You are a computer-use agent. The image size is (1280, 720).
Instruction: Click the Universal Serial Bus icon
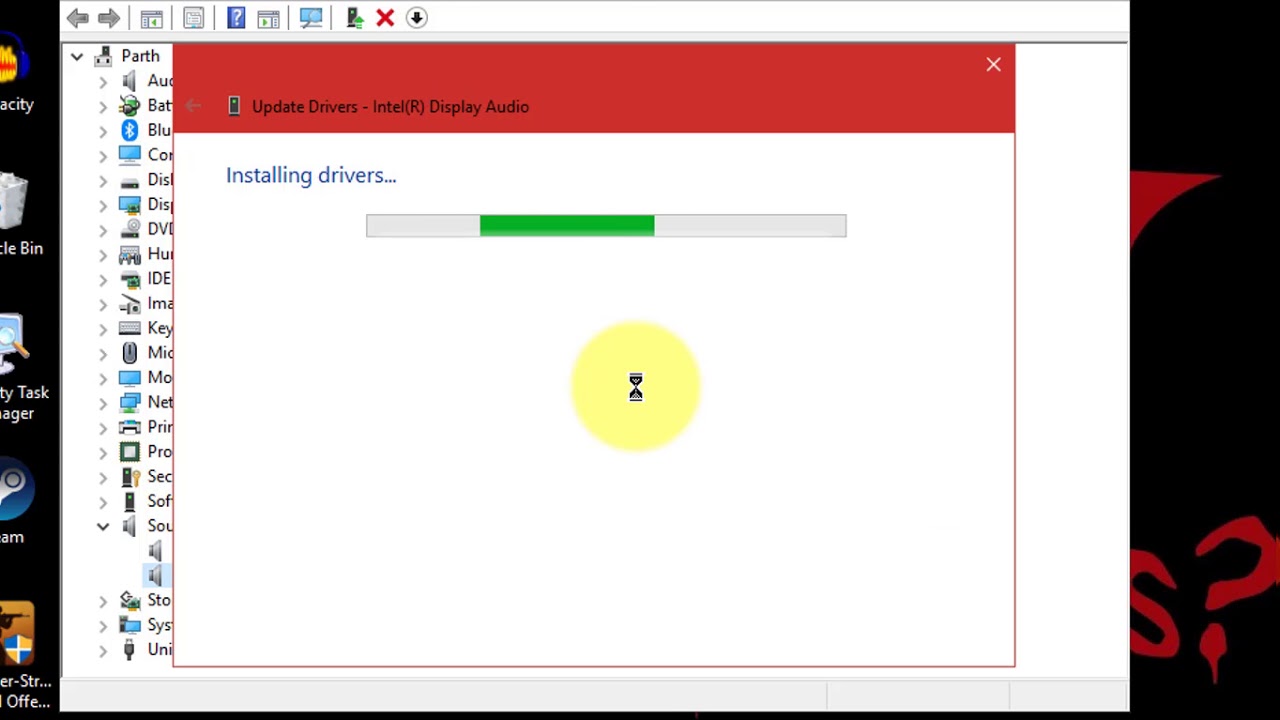coord(129,649)
